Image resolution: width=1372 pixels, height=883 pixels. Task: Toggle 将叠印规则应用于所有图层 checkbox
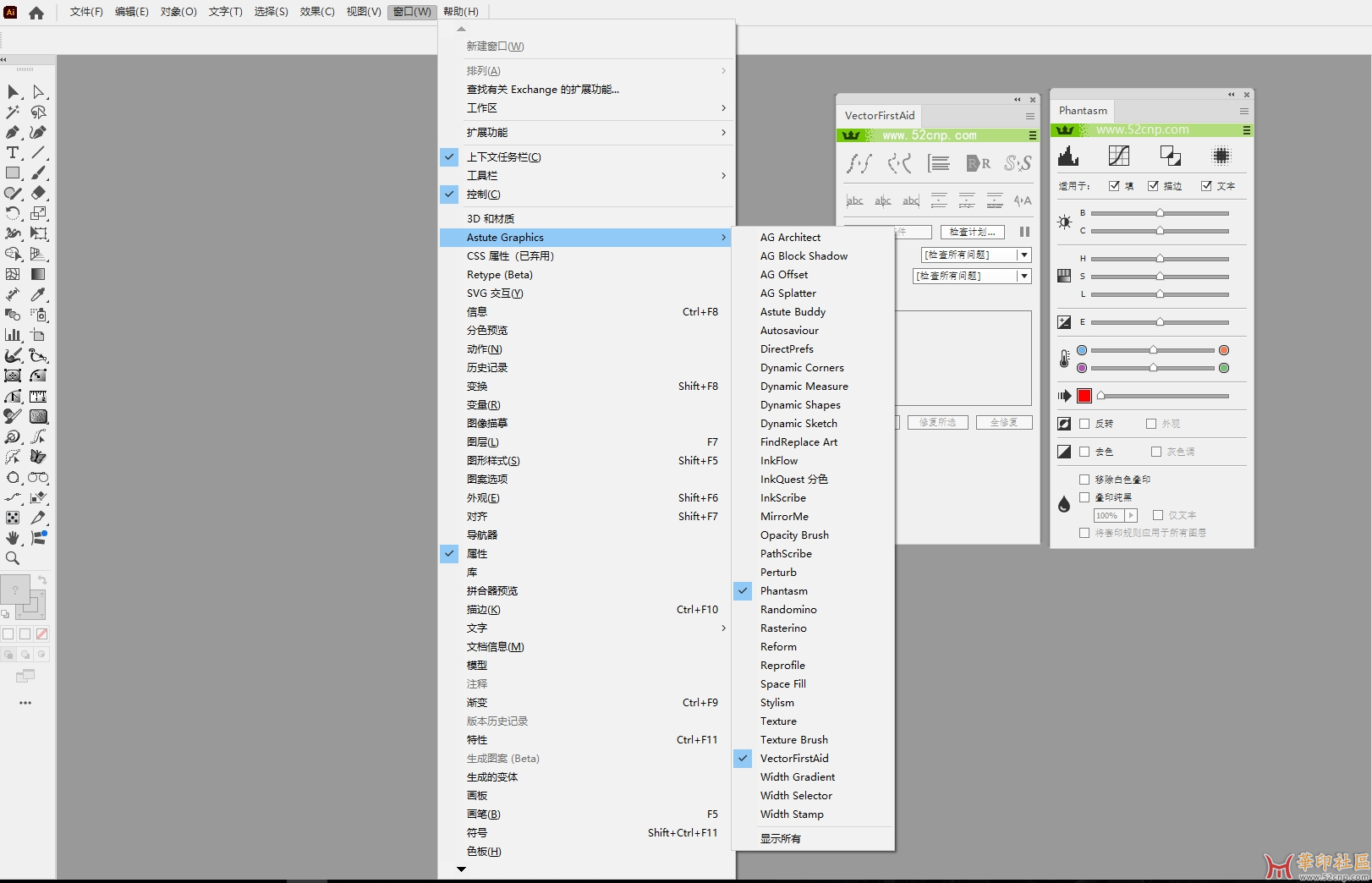pos(1084,533)
